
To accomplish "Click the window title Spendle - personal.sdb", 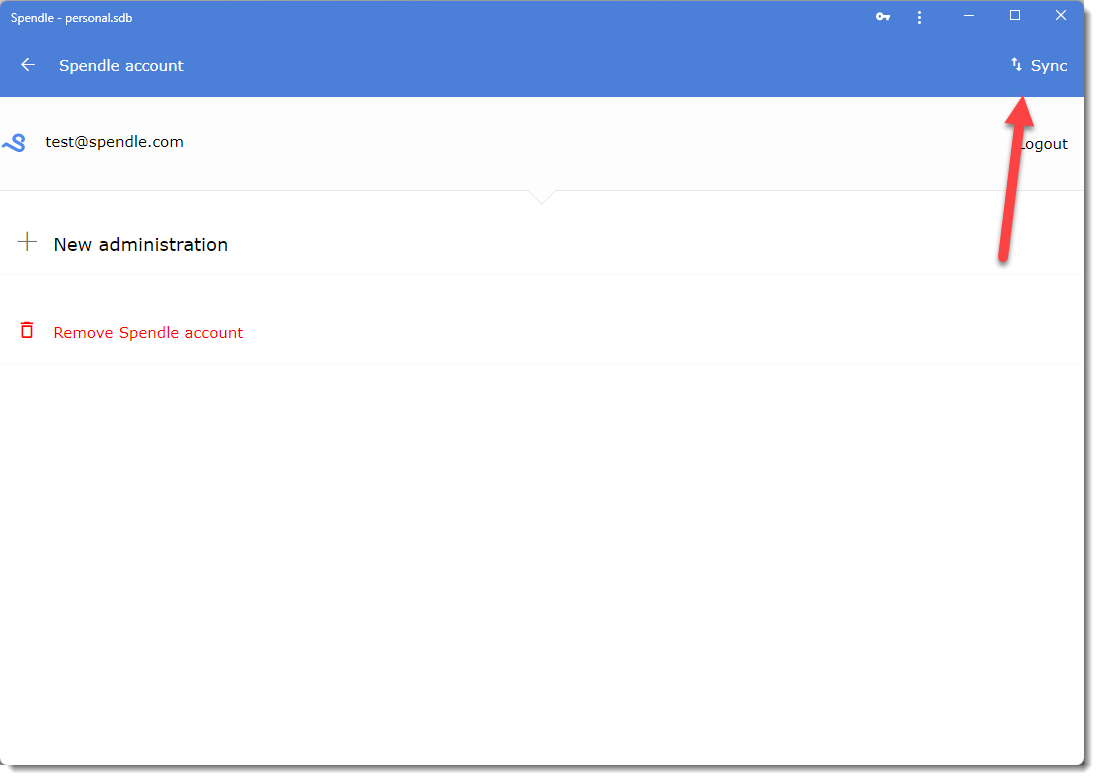I will pos(71,18).
